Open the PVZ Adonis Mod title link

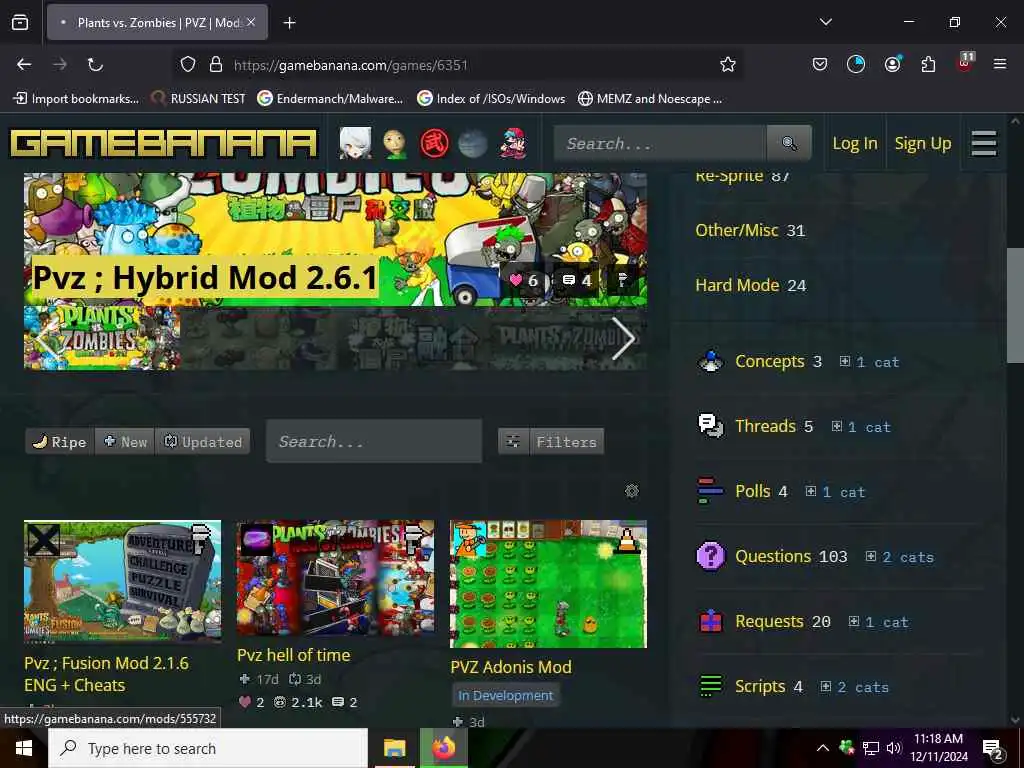(x=511, y=667)
